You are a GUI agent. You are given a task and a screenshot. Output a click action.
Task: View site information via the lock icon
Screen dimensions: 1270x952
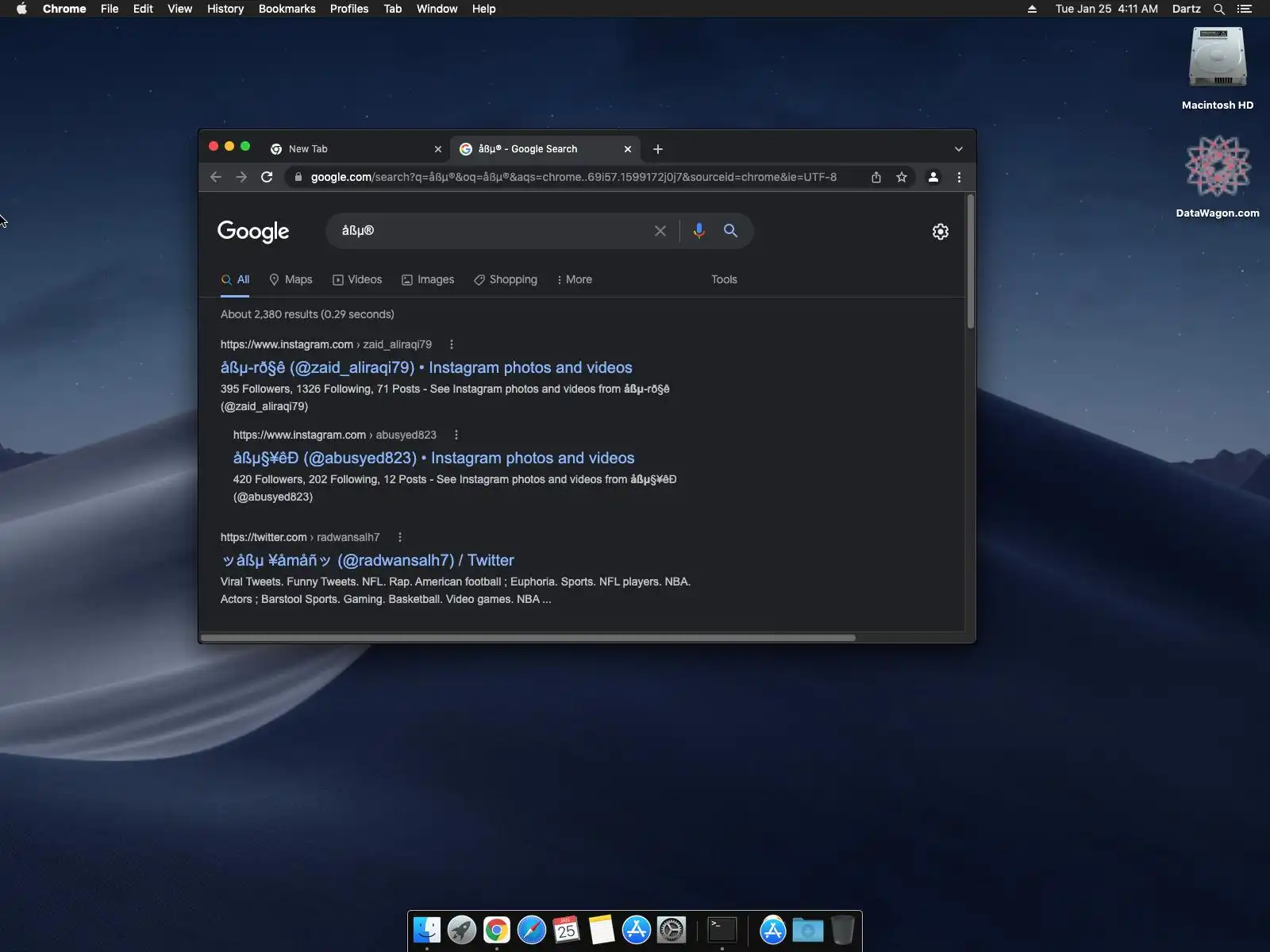pyautogui.click(x=298, y=177)
